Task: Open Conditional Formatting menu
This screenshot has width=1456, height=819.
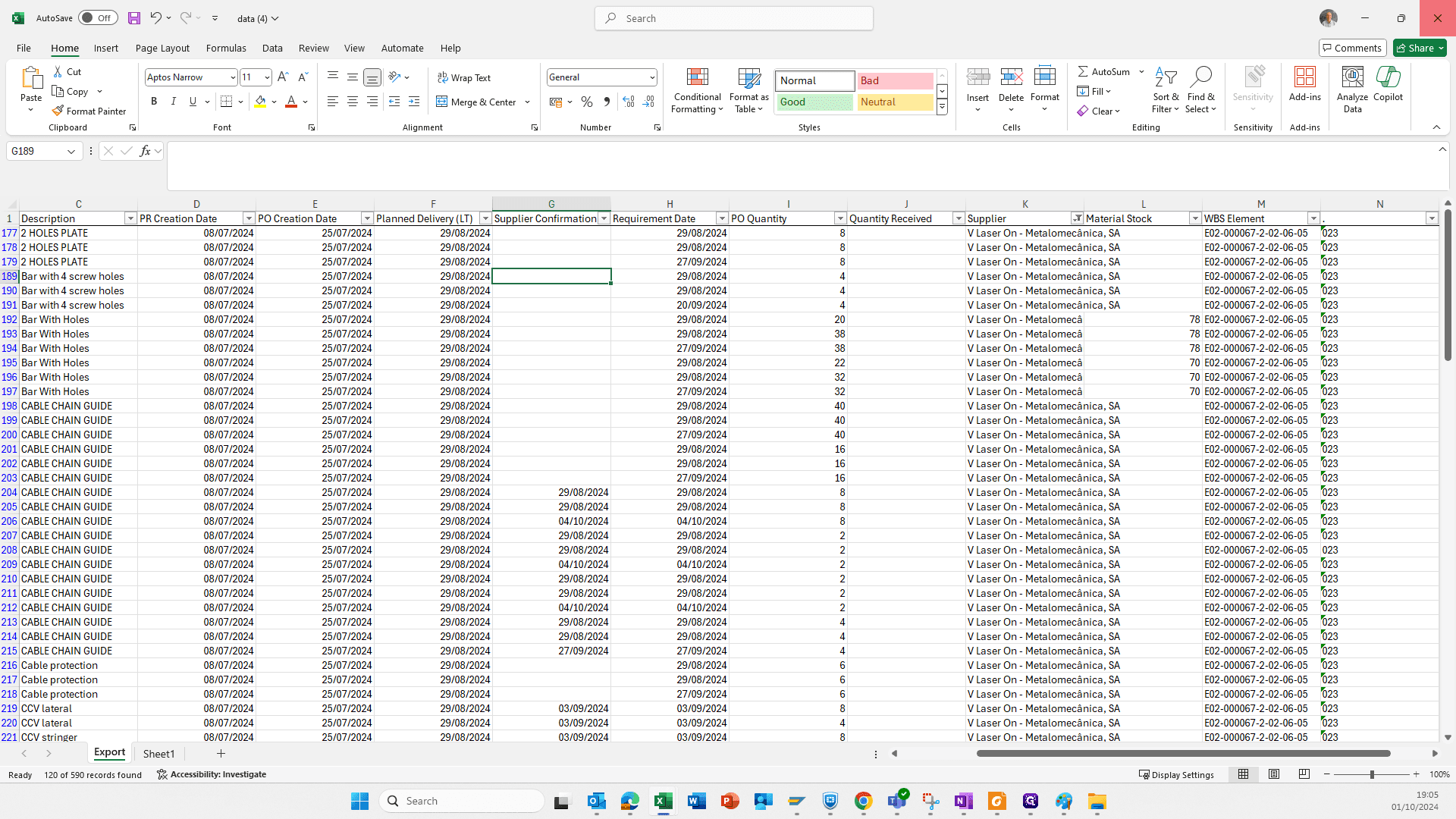Action: click(x=698, y=91)
